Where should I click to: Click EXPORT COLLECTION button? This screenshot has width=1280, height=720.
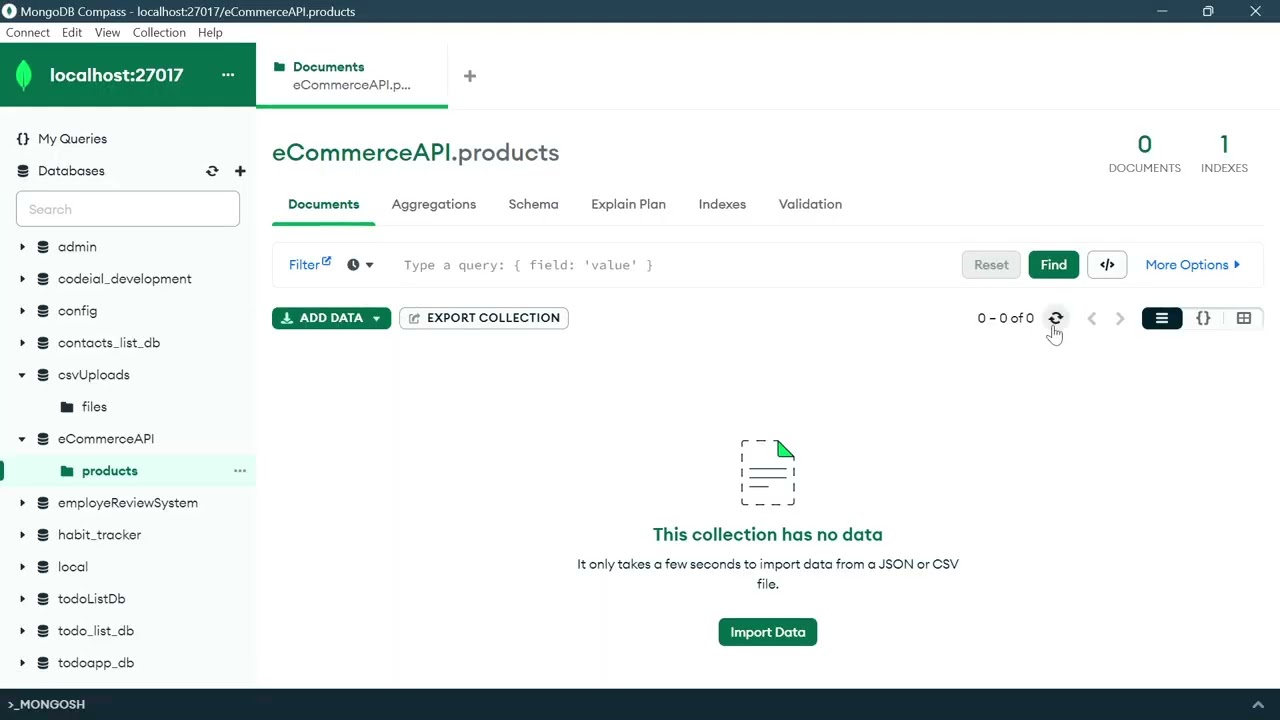point(484,318)
